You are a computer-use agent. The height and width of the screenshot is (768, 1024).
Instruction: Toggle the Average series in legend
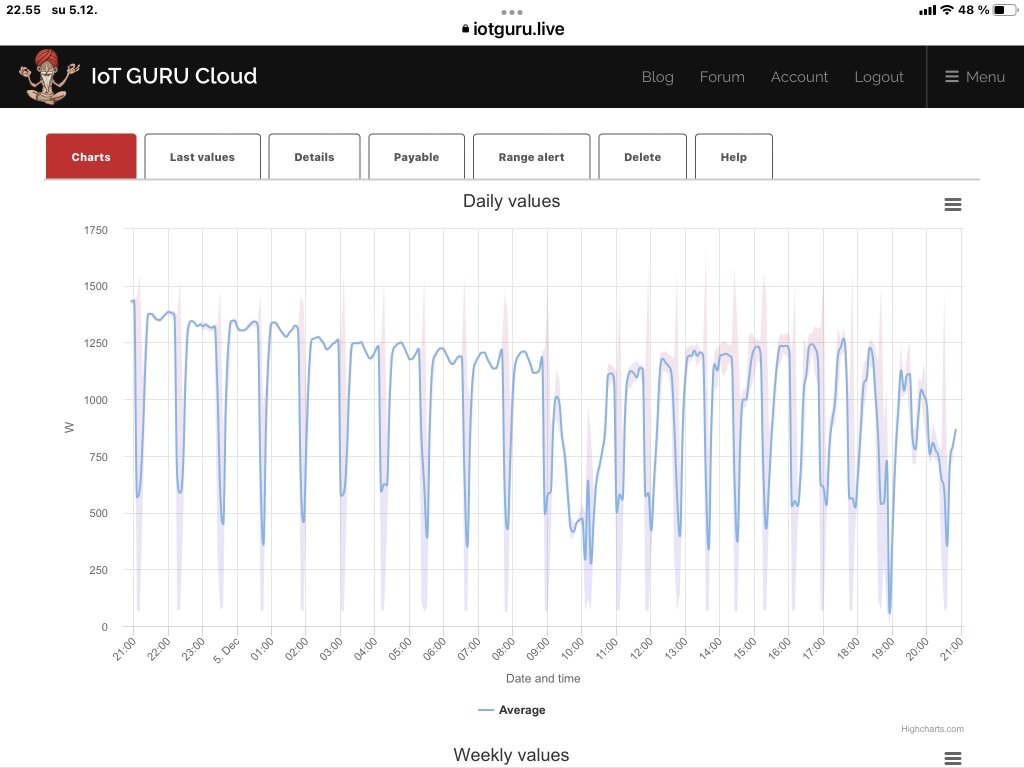[x=512, y=710]
